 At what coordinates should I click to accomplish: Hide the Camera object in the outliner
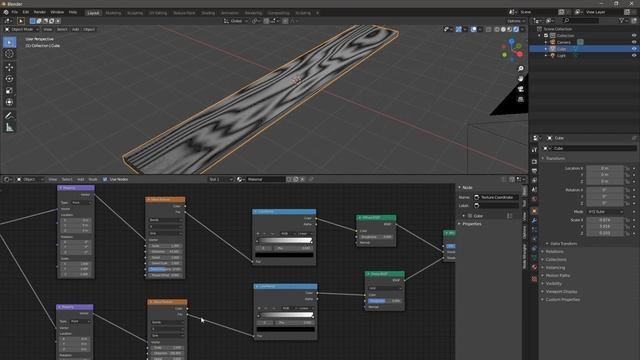click(x=634, y=42)
